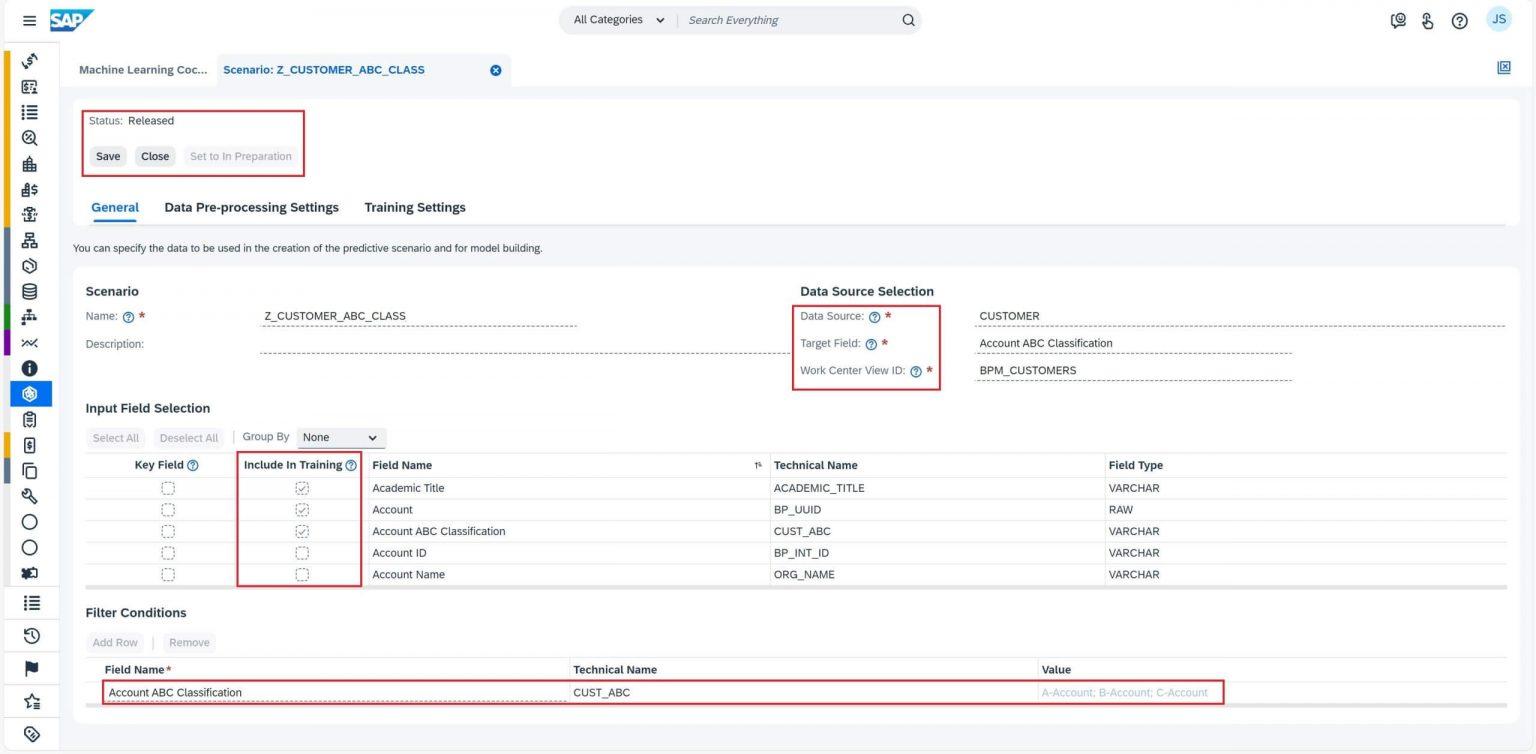
Task: Expand the All Categories dropdown
Action: 617,20
